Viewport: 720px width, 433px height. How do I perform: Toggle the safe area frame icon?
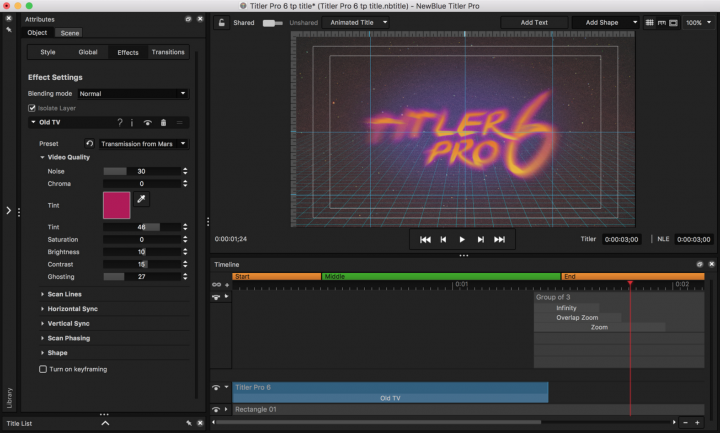pyautogui.click(x=673, y=22)
